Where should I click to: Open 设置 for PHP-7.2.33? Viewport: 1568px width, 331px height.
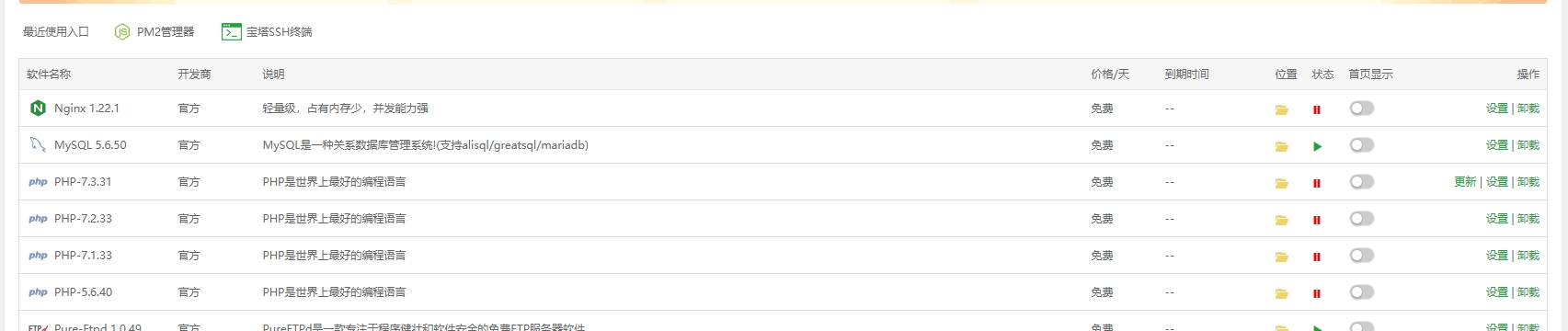pos(1496,219)
